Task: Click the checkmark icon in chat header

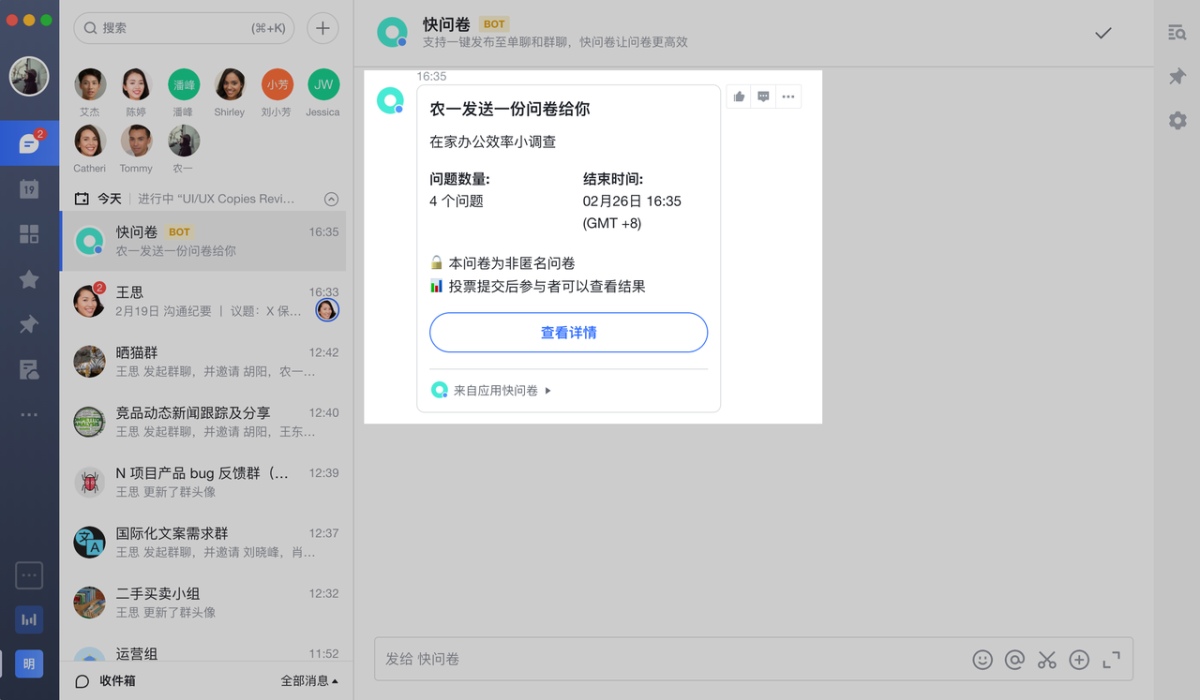Action: pyautogui.click(x=1103, y=33)
